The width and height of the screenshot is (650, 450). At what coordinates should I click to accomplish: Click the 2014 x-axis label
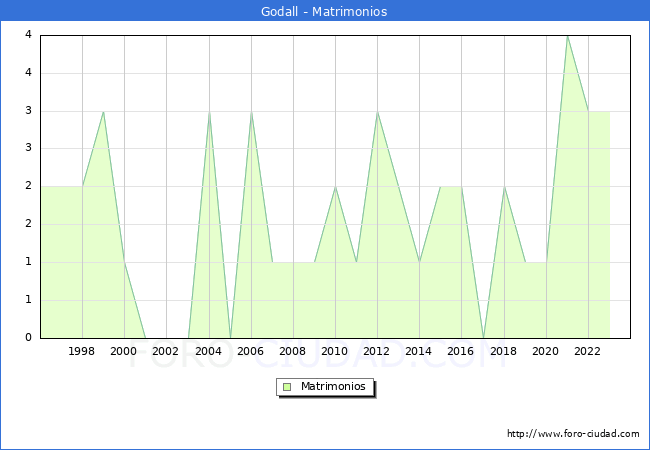click(419, 351)
